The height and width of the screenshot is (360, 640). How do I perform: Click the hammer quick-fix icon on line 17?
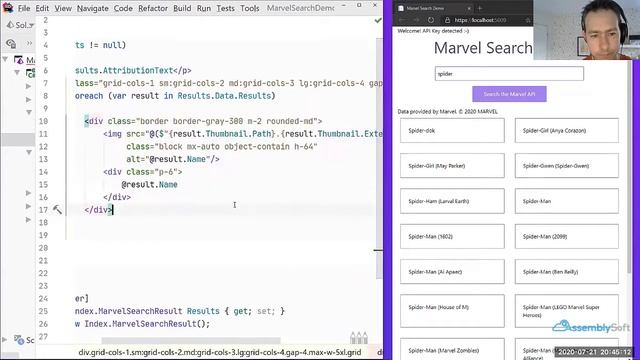click(57, 210)
